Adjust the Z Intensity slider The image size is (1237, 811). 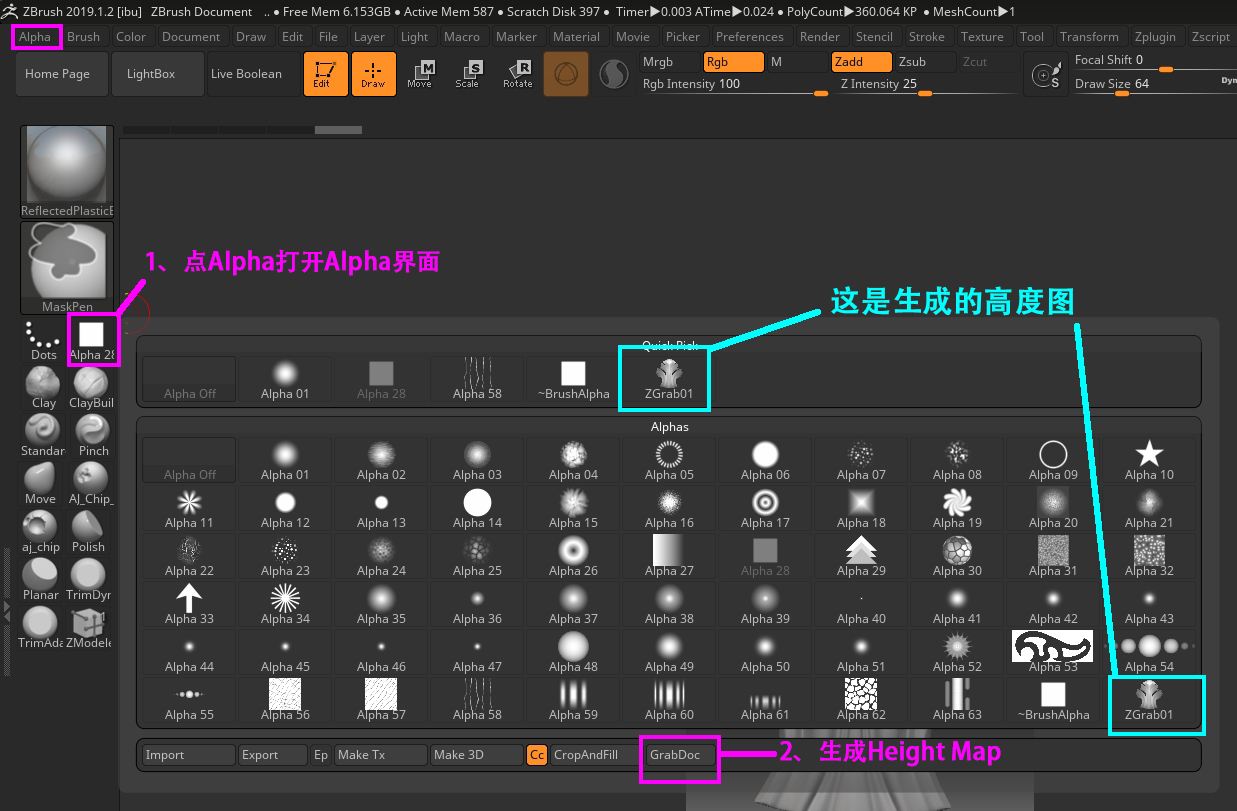(x=925, y=85)
